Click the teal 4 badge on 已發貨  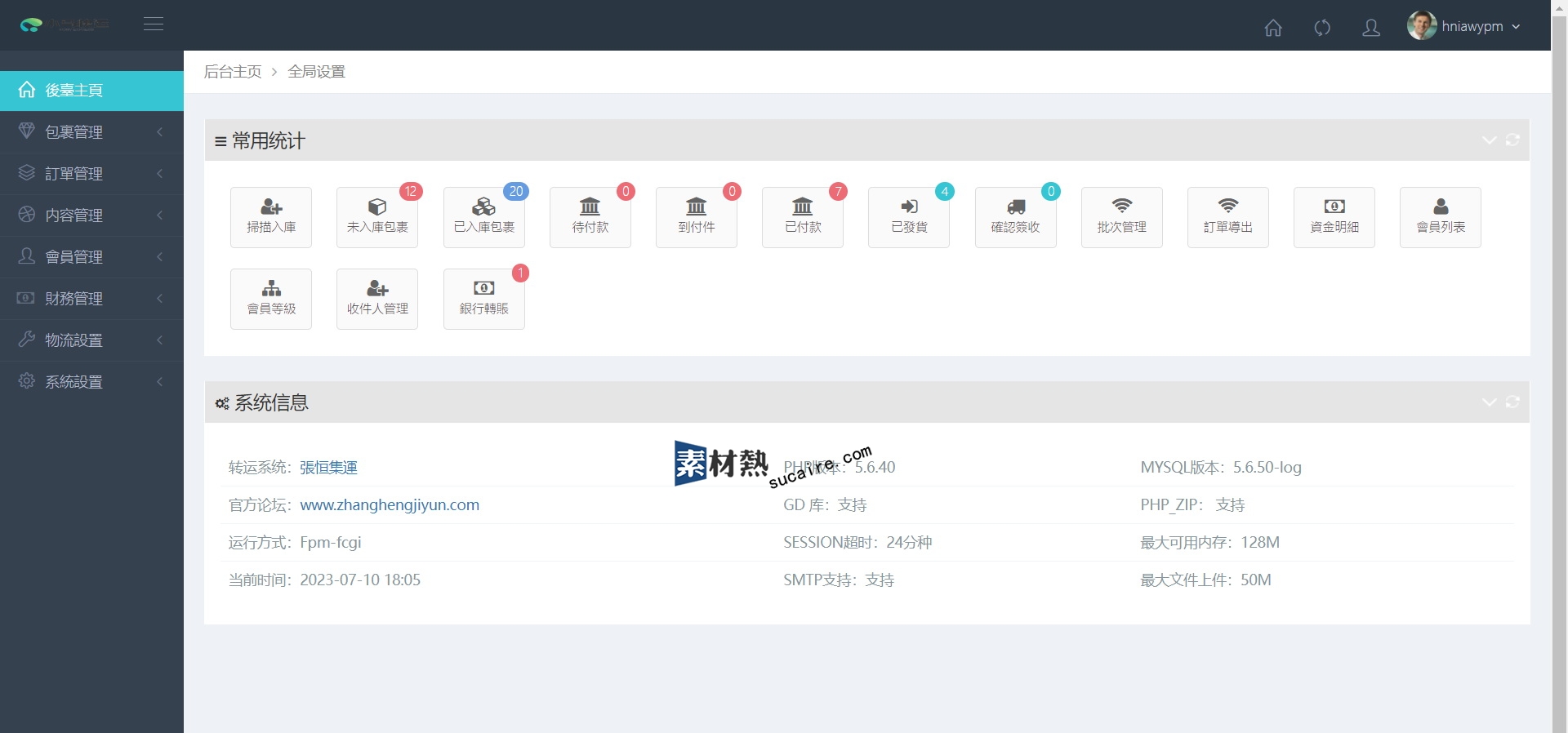945,191
